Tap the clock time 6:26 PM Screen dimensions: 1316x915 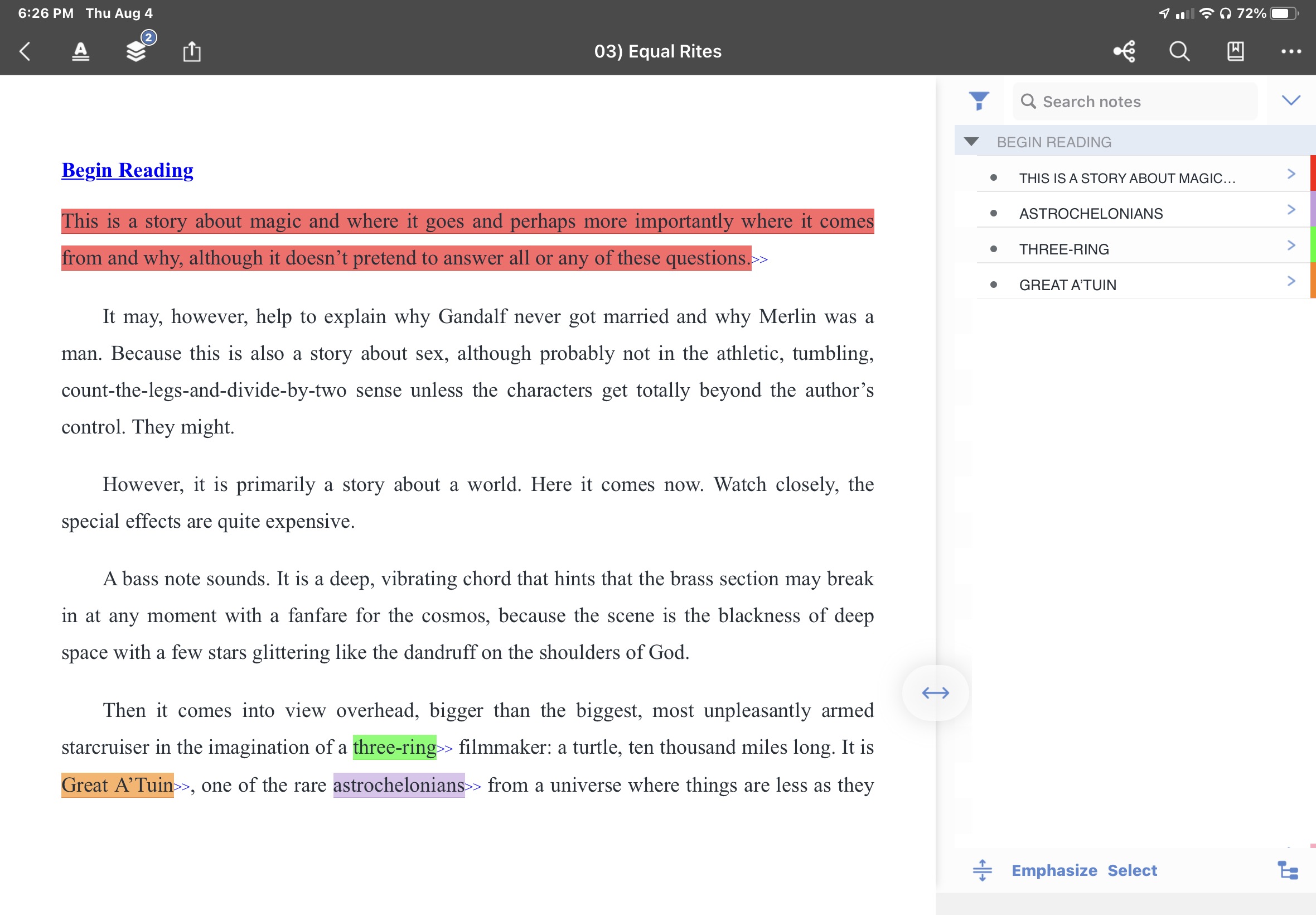click(x=46, y=13)
